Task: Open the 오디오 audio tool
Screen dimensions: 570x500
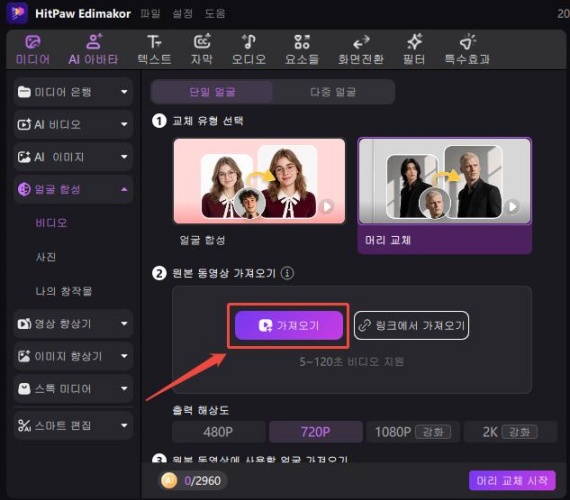Action: coord(249,50)
